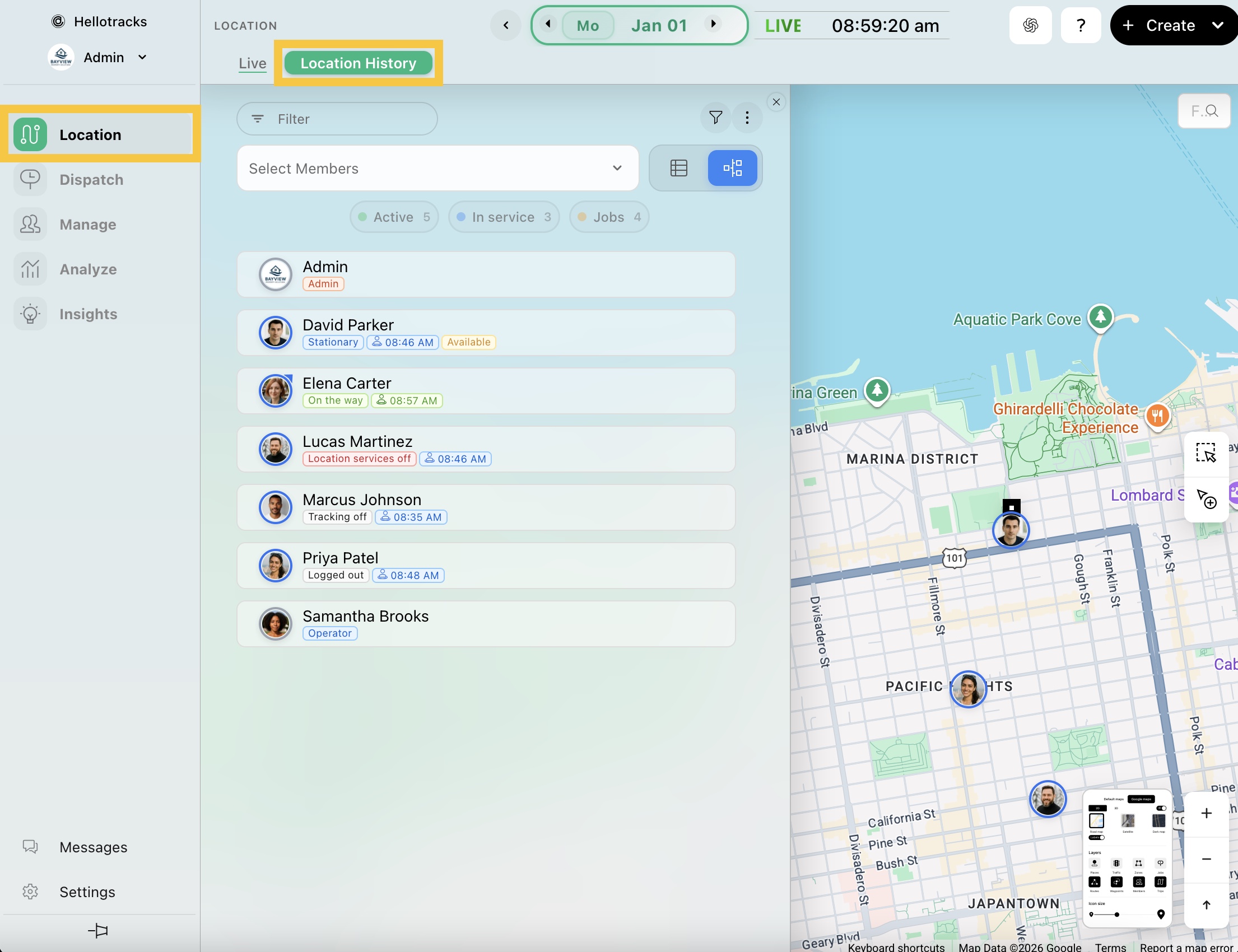Image resolution: width=1238 pixels, height=952 pixels.
Task: Open the Analyze section icon
Action: (x=30, y=269)
